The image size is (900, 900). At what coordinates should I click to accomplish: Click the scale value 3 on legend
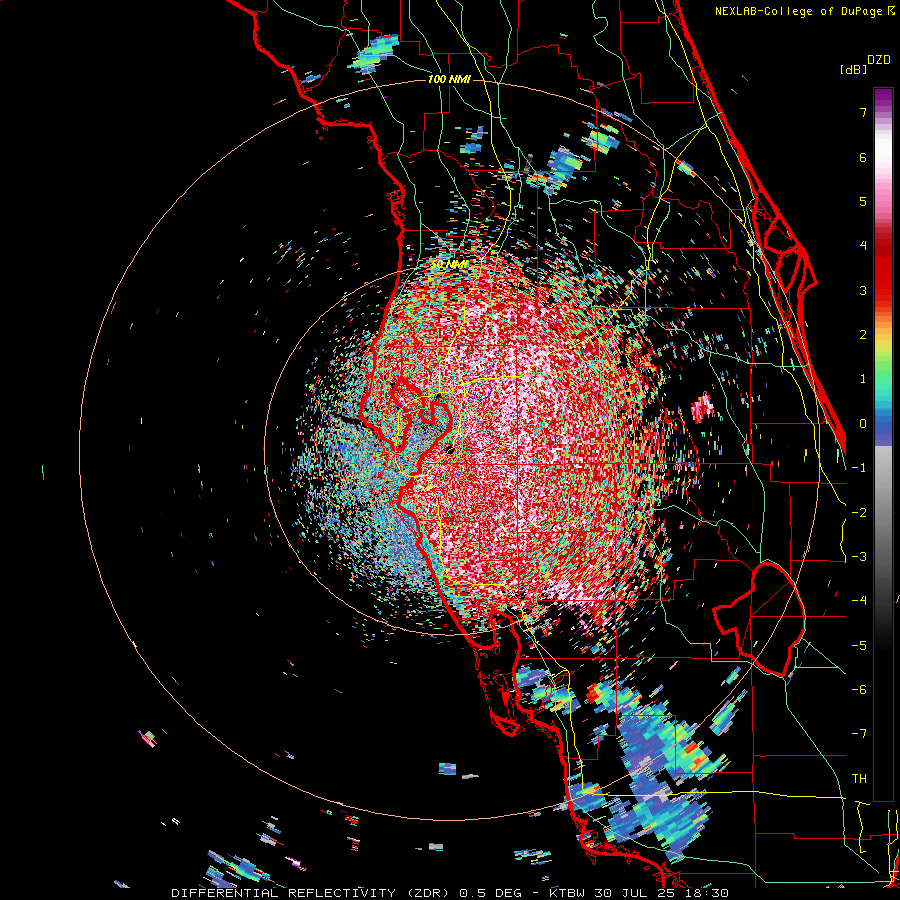pos(863,290)
